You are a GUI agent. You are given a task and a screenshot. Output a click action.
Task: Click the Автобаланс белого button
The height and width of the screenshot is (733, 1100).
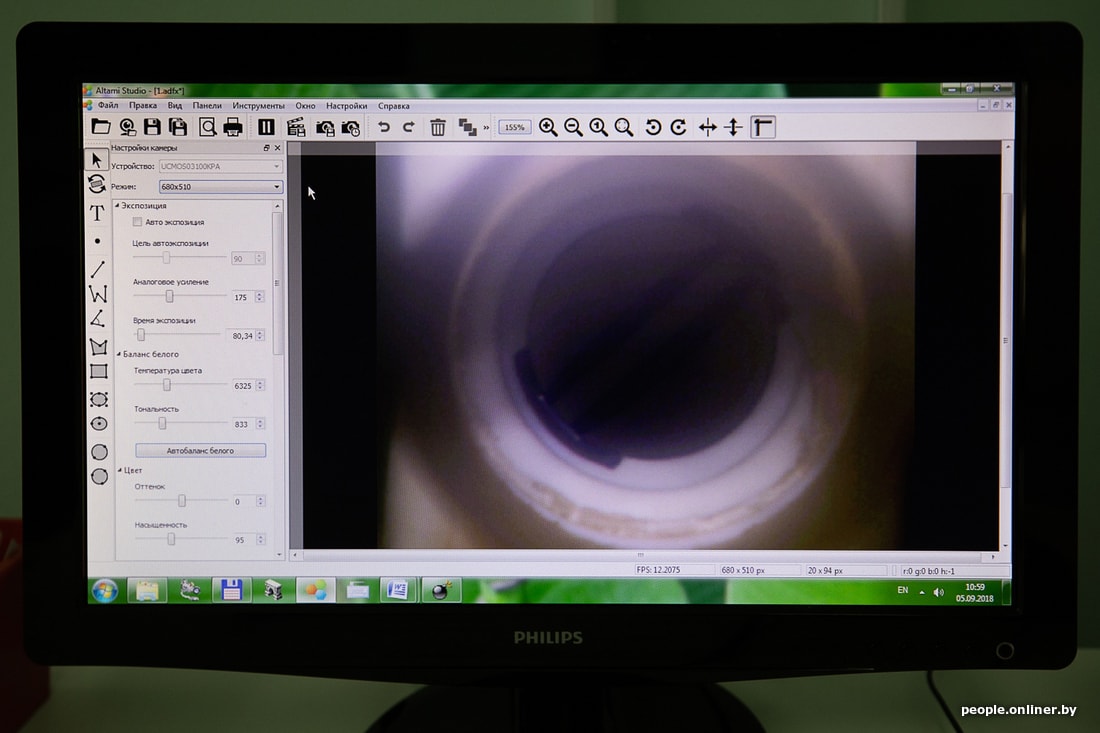[x=200, y=451]
